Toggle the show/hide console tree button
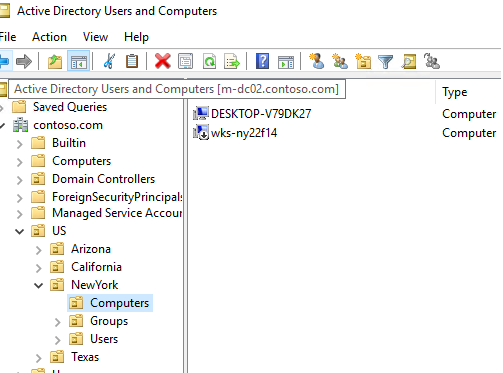This screenshot has height=373, width=503. click(x=79, y=61)
